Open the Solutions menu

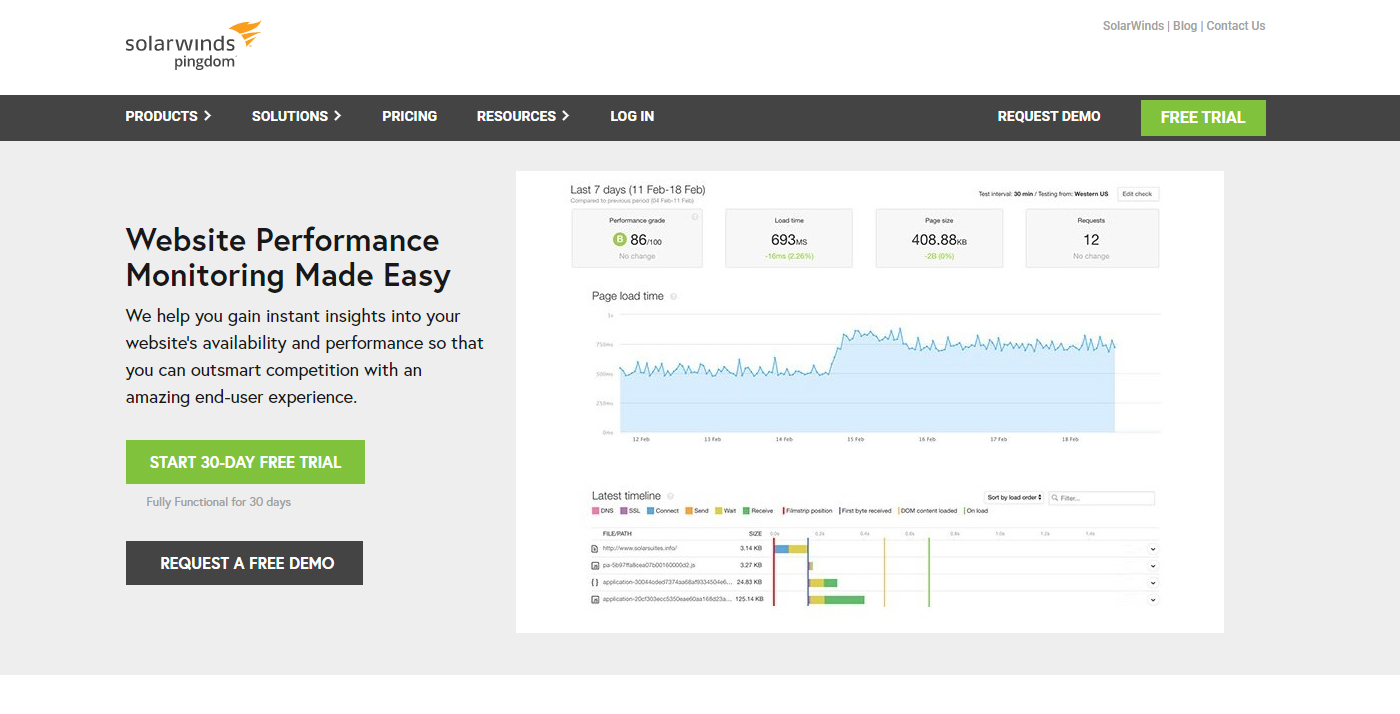point(296,117)
